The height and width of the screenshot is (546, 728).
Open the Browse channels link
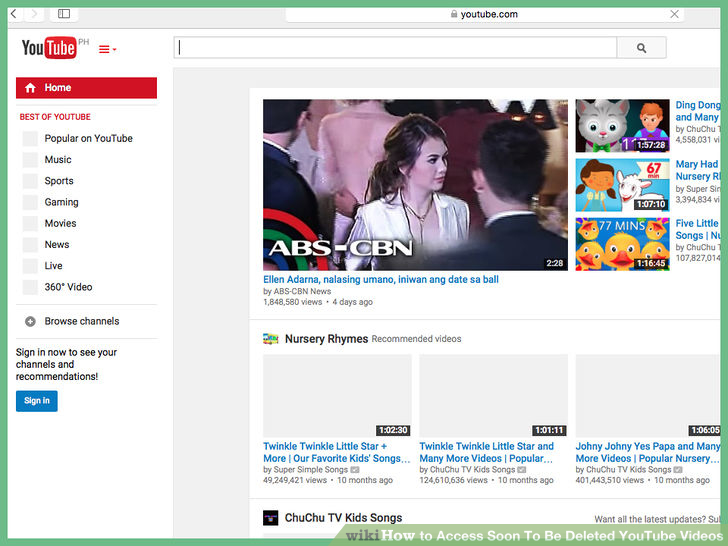[82, 321]
